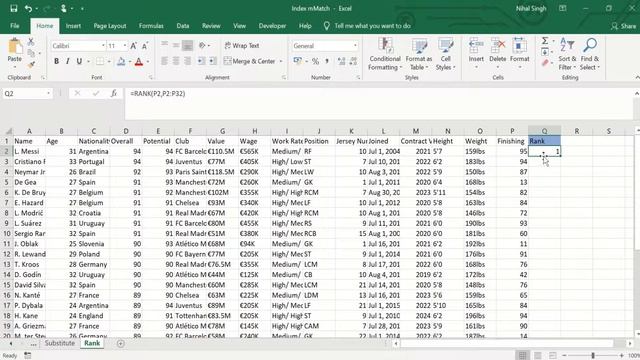Click the Format cells icon
640x360 pixels.
click(519, 46)
